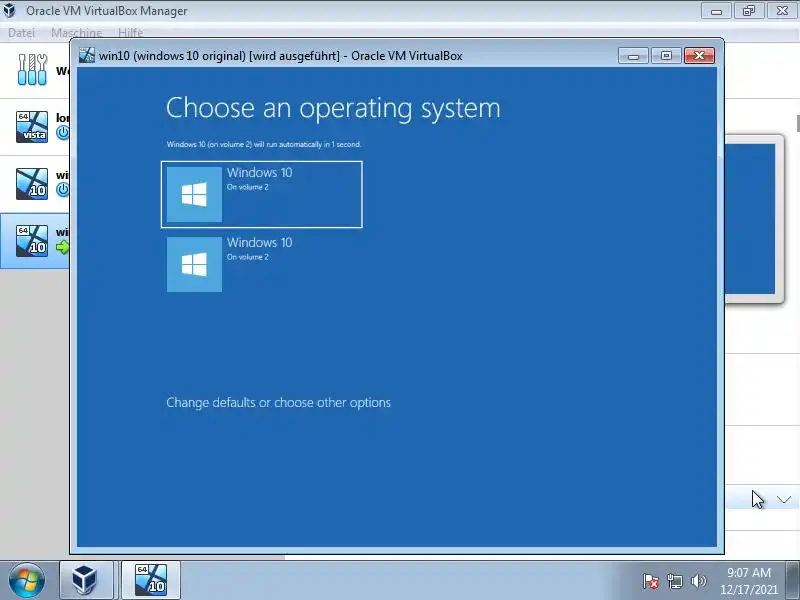Click the Windows Start orb
The image size is (800, 600).
click(x=27, y=580)
